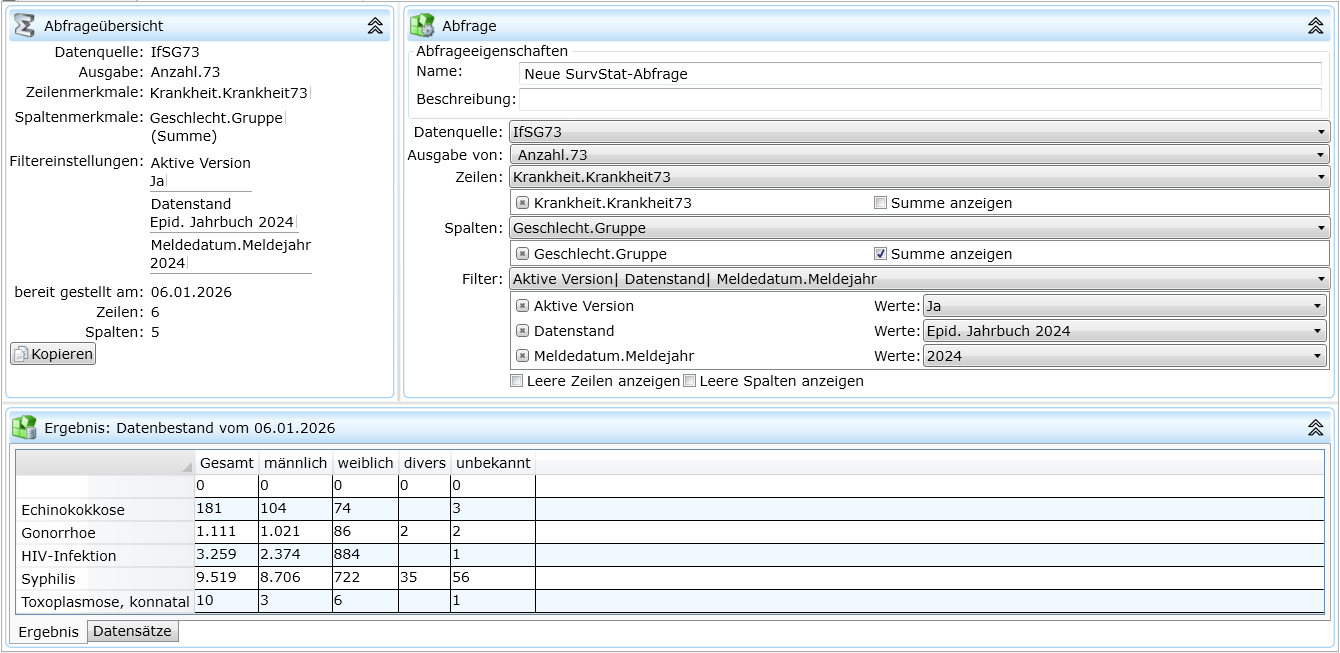Remove the Krankheit.Krankheit73 row attribute

click(522, 203)
